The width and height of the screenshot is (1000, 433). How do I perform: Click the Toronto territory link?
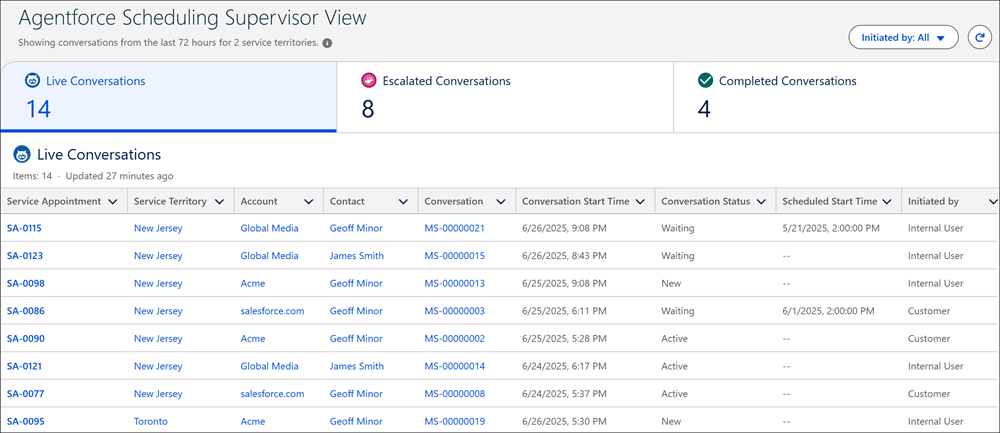click(151, 422)
